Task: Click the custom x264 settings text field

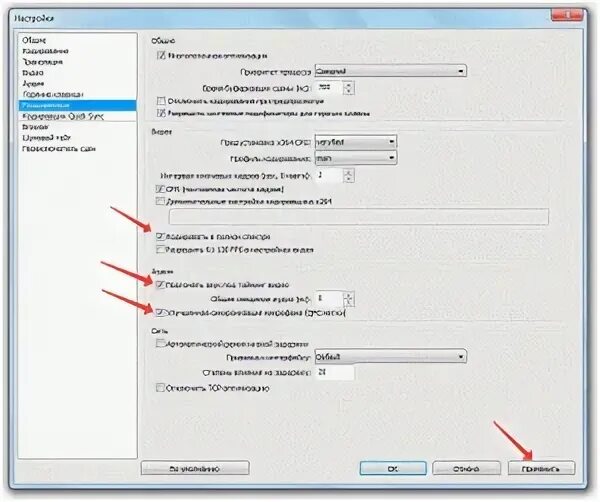Action: tap(359, 217)
